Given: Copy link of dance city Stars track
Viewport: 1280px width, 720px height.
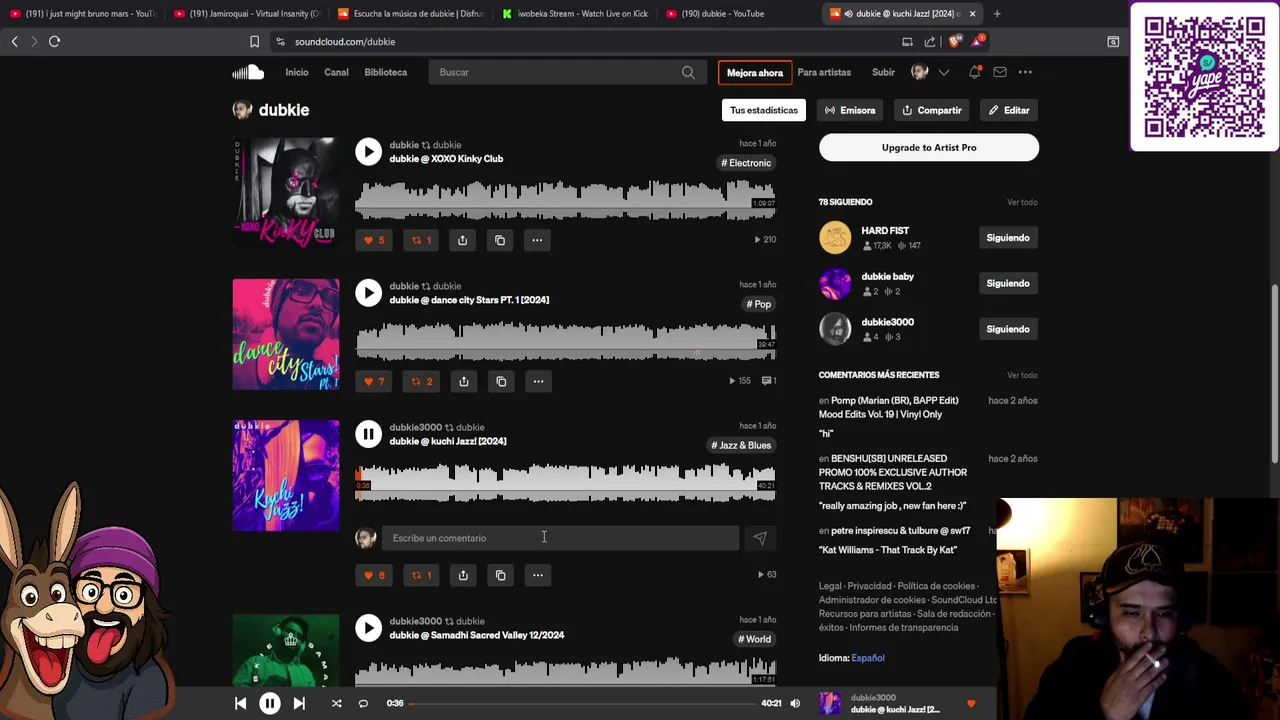Looking at the screenshot, I should [501, 381].
